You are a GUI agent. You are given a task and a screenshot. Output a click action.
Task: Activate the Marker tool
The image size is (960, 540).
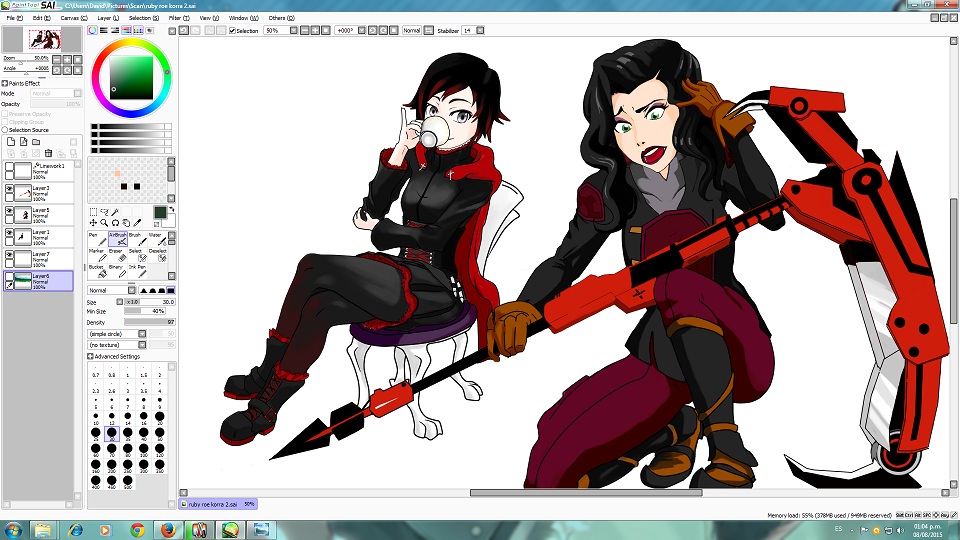[x=97, y=255]
